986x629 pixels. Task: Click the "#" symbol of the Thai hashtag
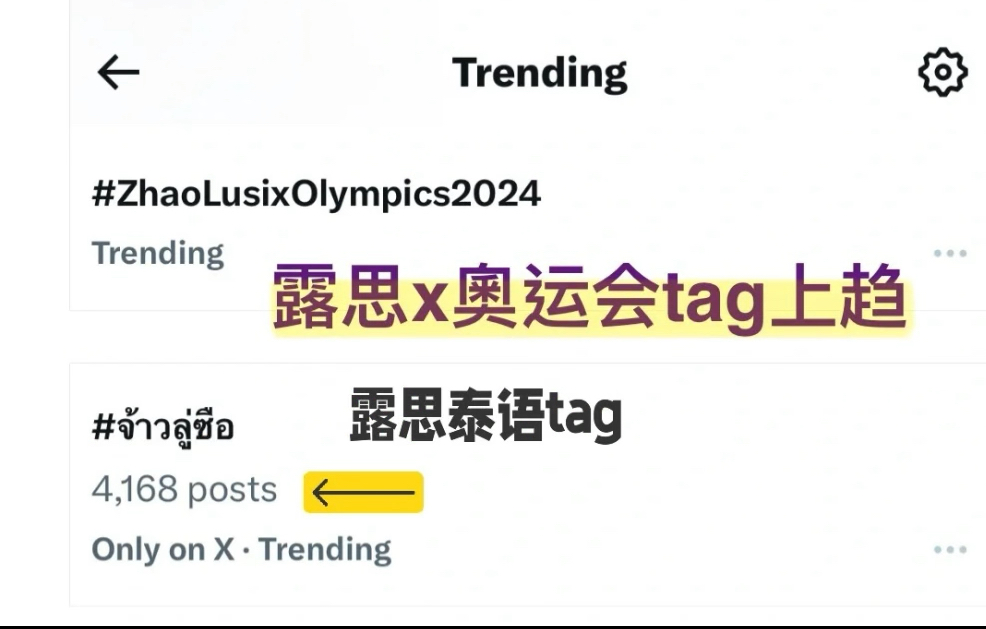coord(102,429)
